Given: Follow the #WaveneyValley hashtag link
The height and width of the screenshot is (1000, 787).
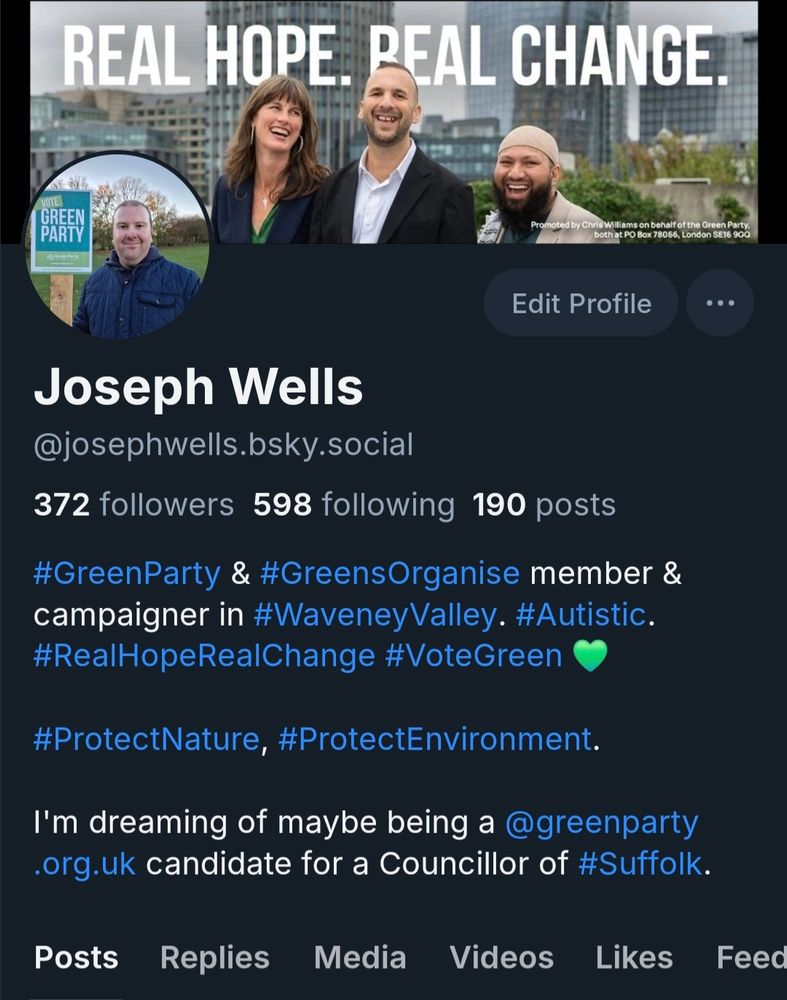Looking at the screenshot, I should click(x=374, y=615).
